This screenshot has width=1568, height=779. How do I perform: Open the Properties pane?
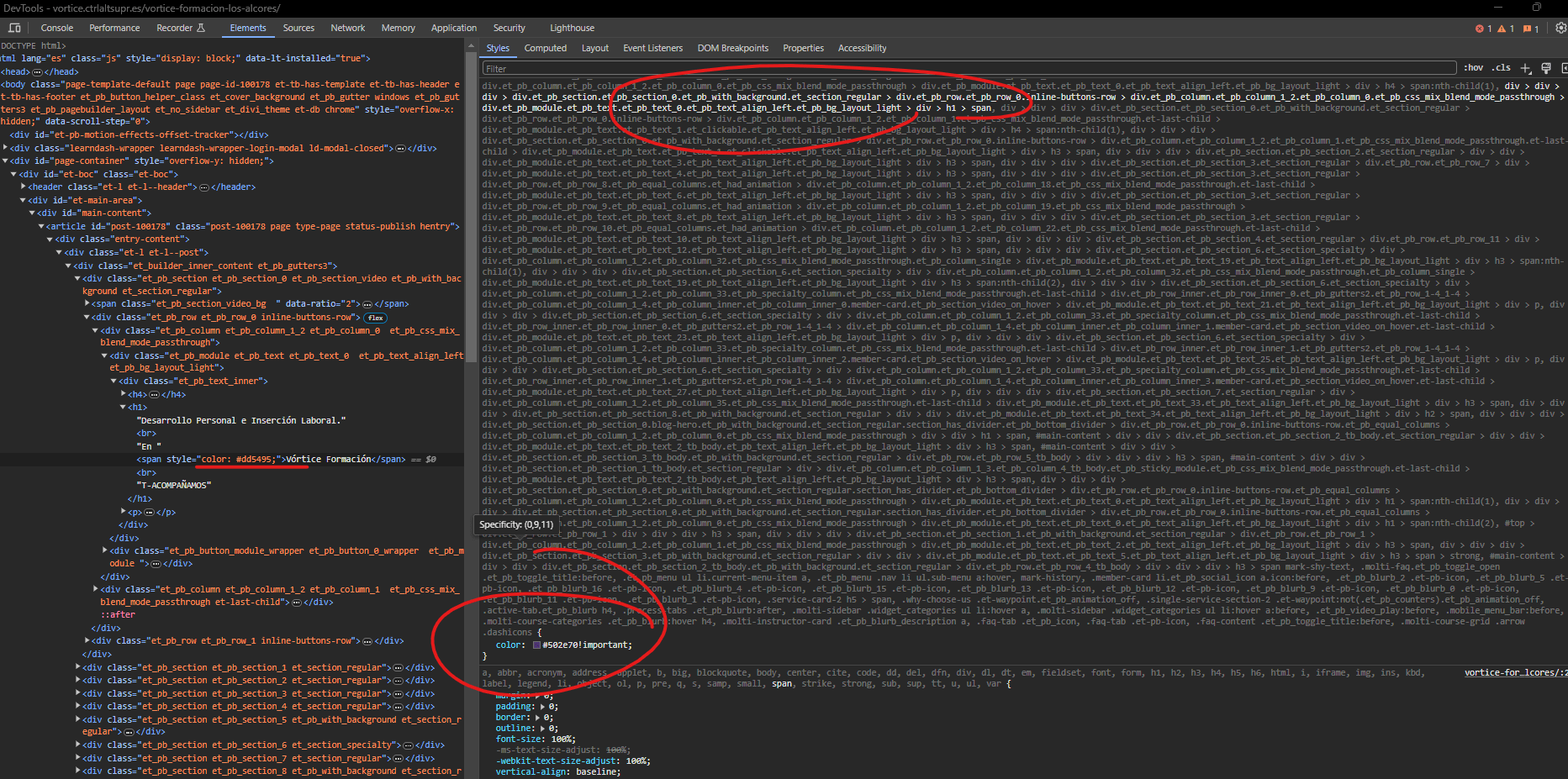(x=803, y=48)
